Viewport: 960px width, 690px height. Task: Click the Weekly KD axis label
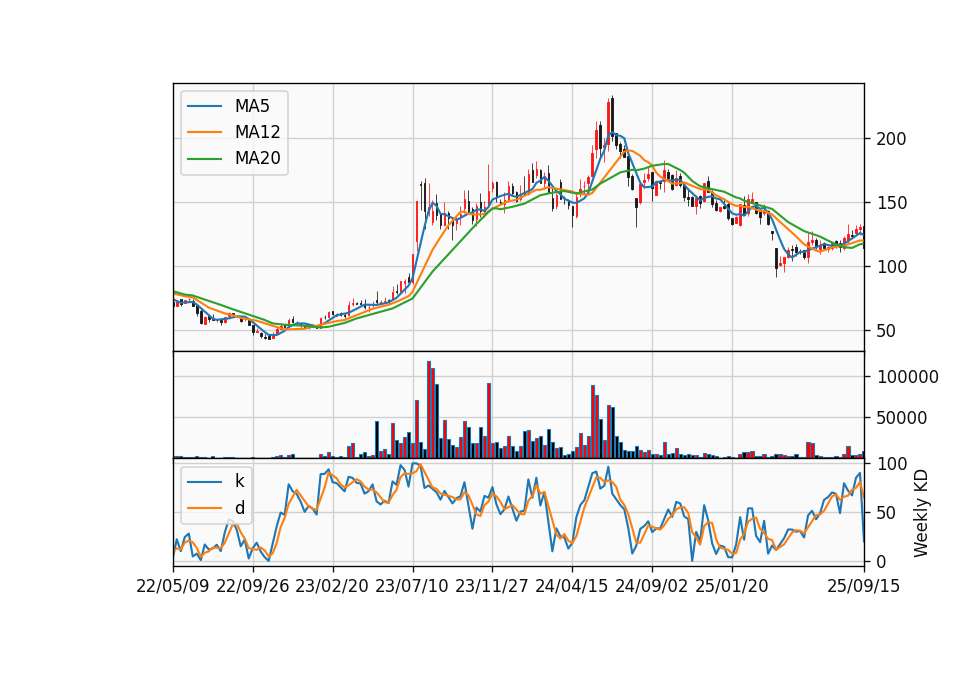pyautogui.click(x=921, y=513)
